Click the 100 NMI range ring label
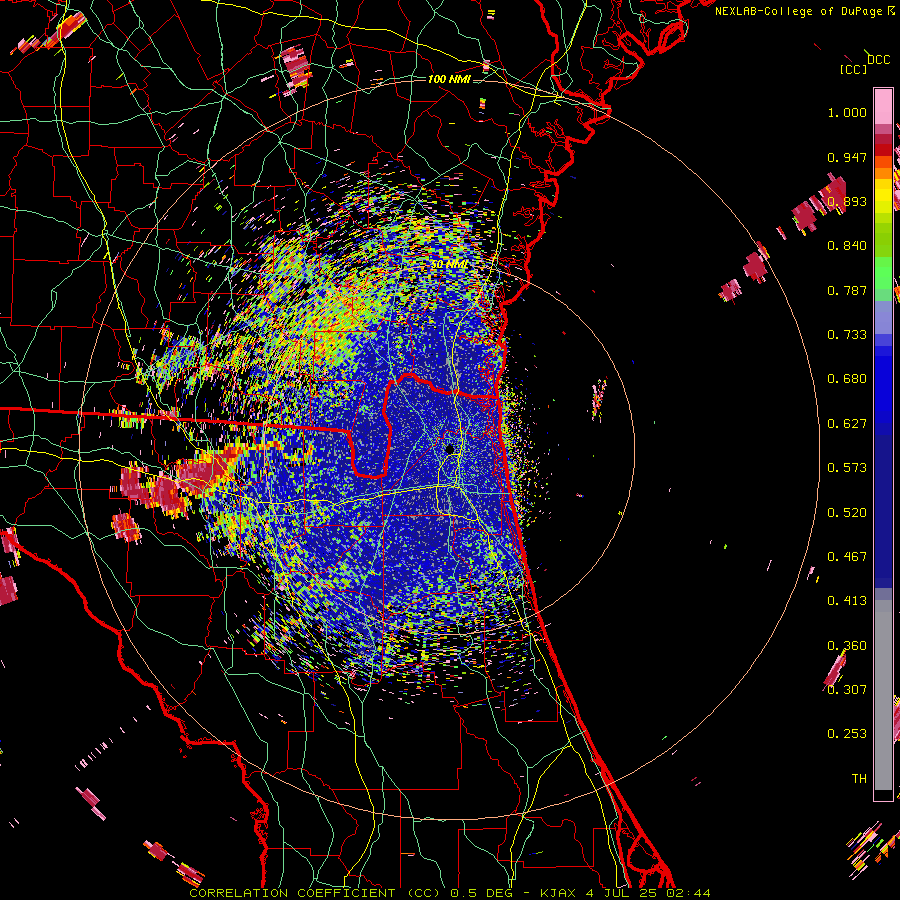This screenshot has width=900, height=900. (449, 79)
